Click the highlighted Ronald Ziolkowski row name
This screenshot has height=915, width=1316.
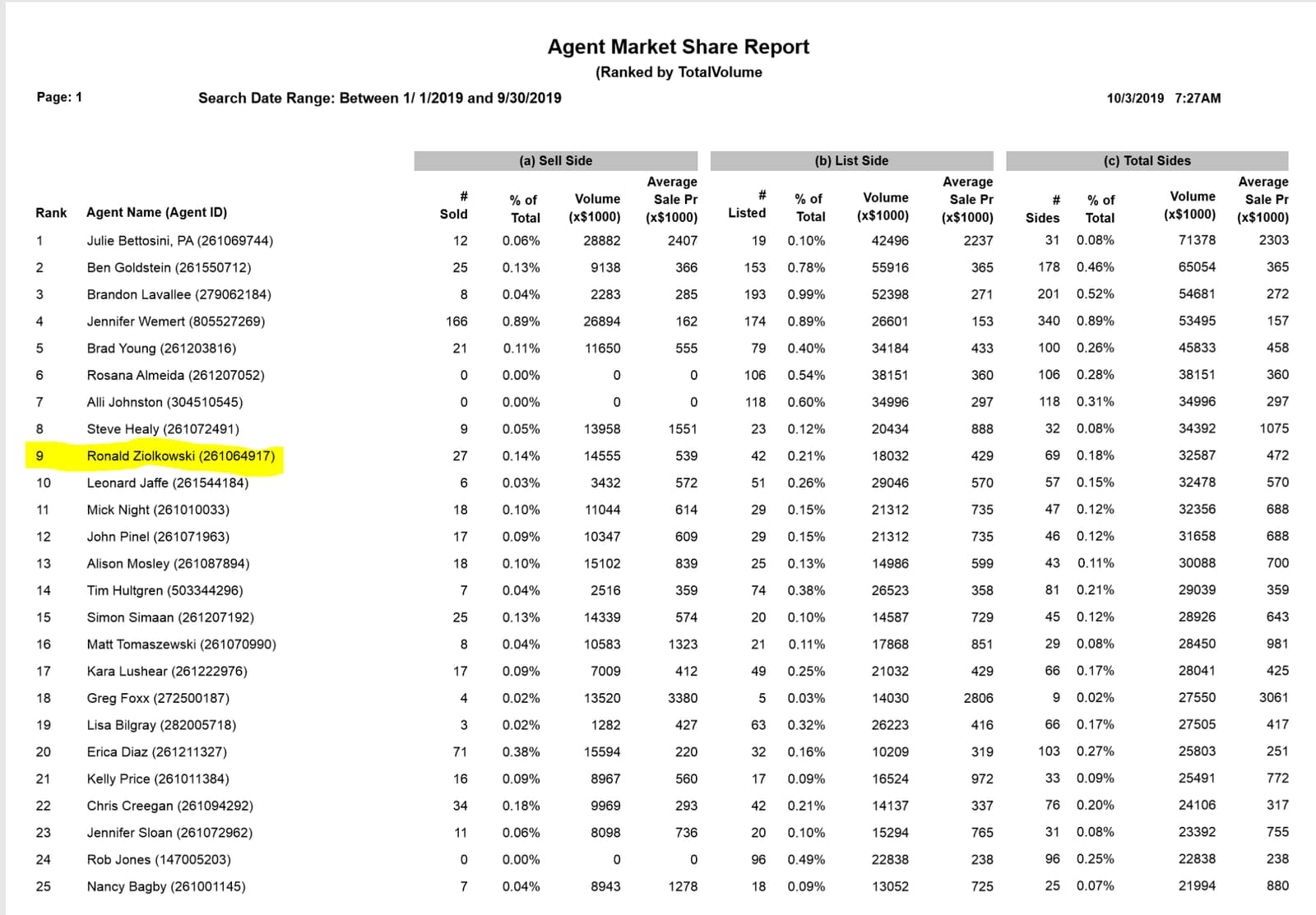[x=180, y=455]
